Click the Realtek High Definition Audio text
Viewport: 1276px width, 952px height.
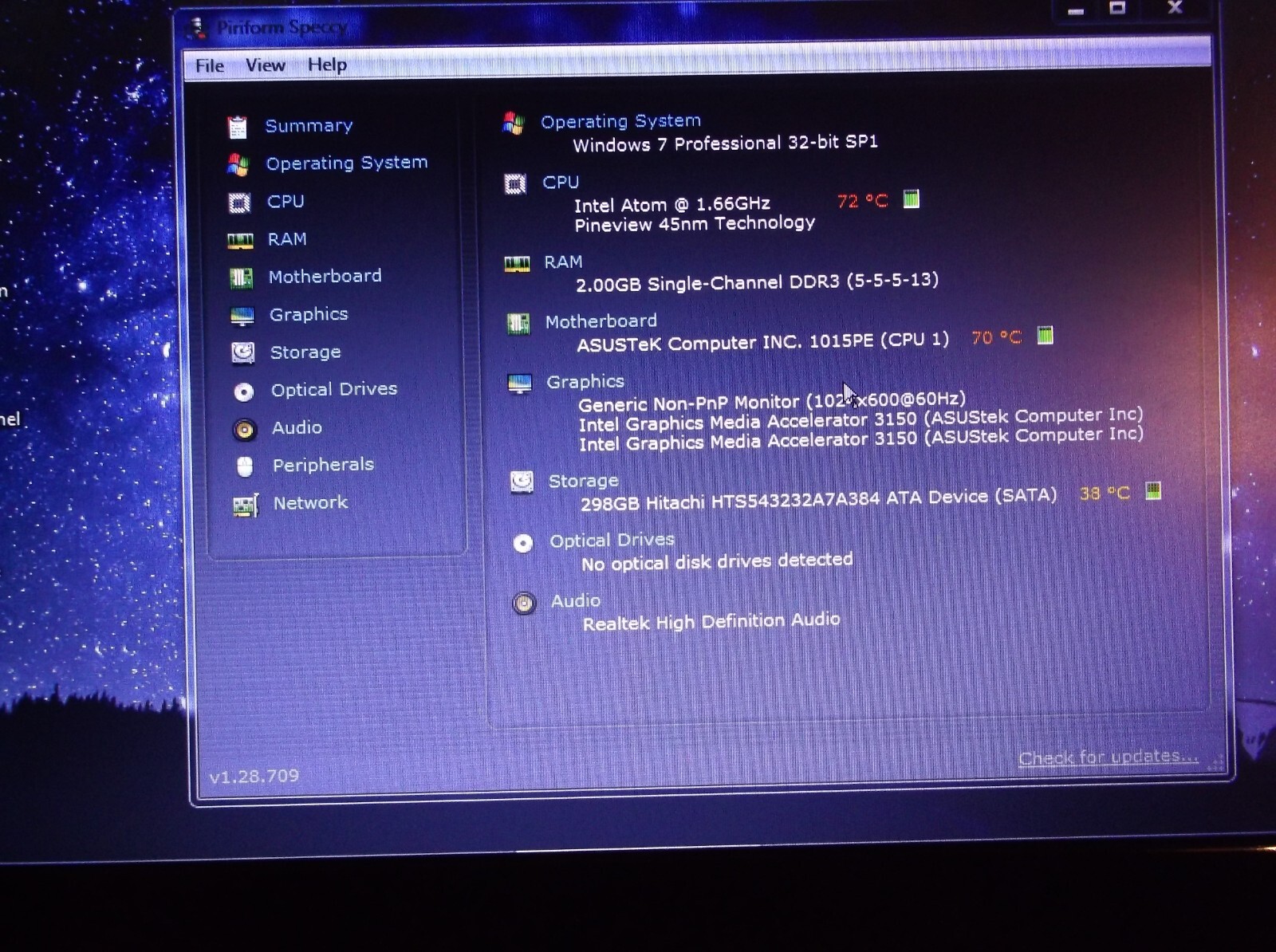pos(711,621)
